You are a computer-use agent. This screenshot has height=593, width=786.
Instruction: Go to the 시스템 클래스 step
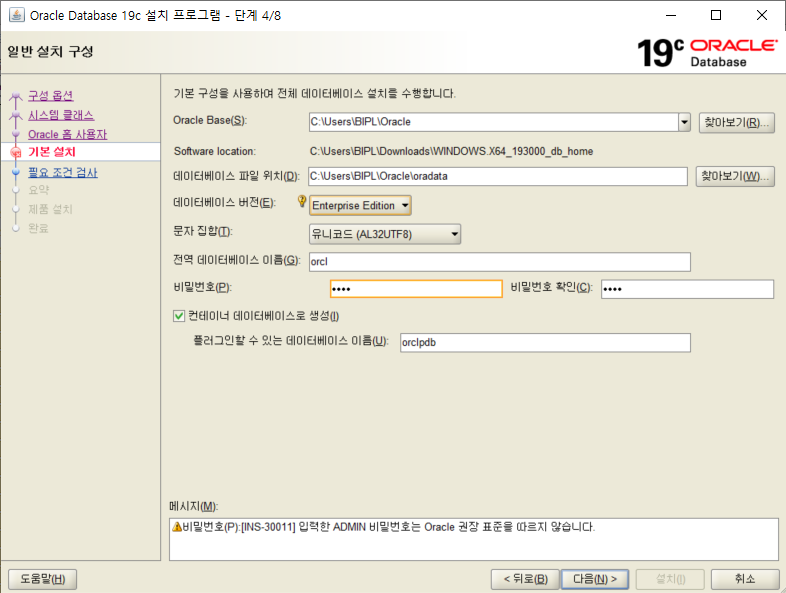pyautogui.click(x=61, y=115)
